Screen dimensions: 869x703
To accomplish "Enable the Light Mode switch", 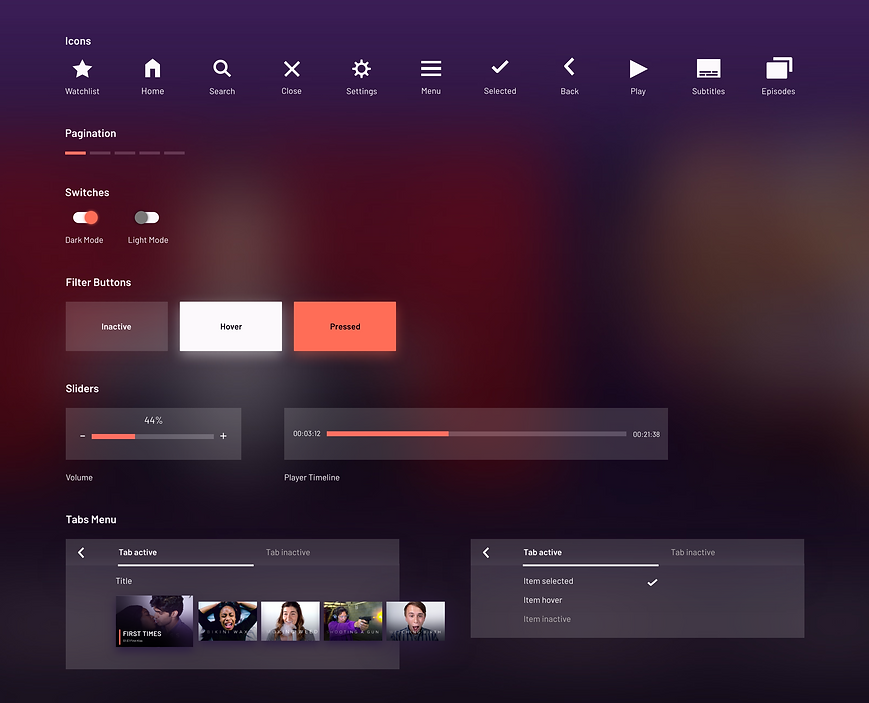I will coord(147,217).
